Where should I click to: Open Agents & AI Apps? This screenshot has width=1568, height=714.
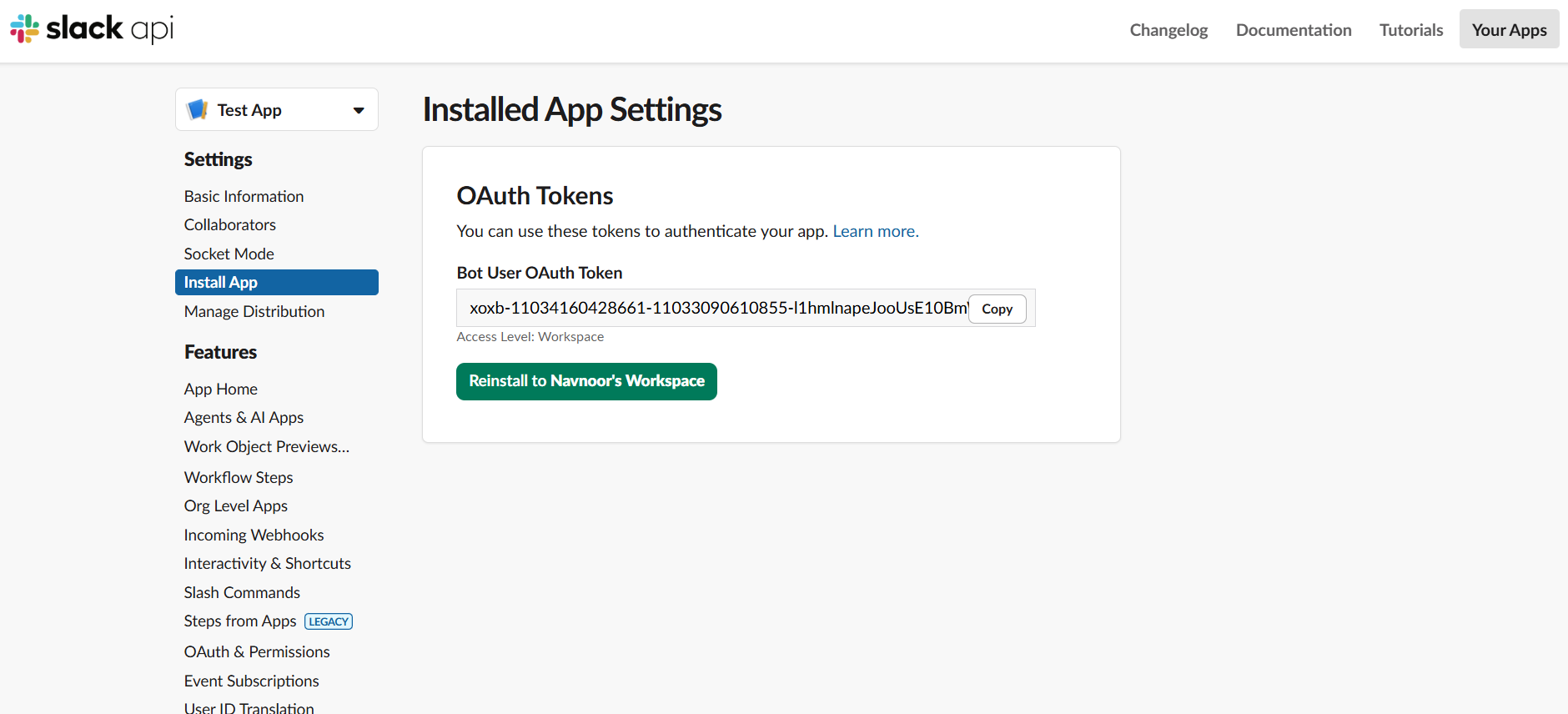point(244,417)
